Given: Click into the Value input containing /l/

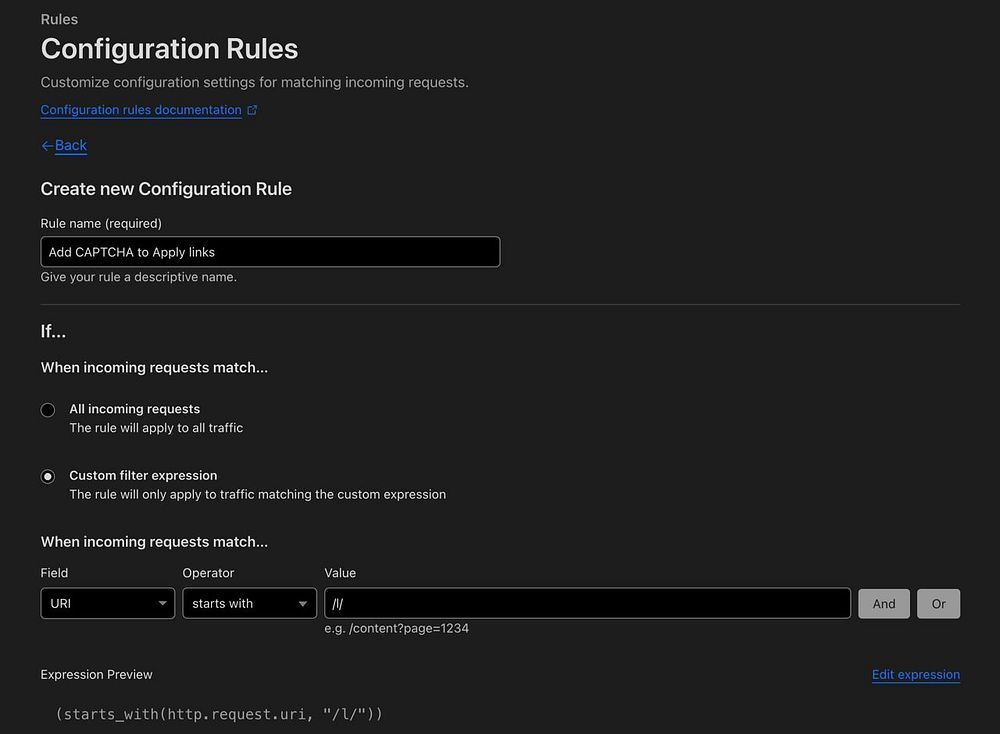Looking at the screenshot, I should click(587, 604).
